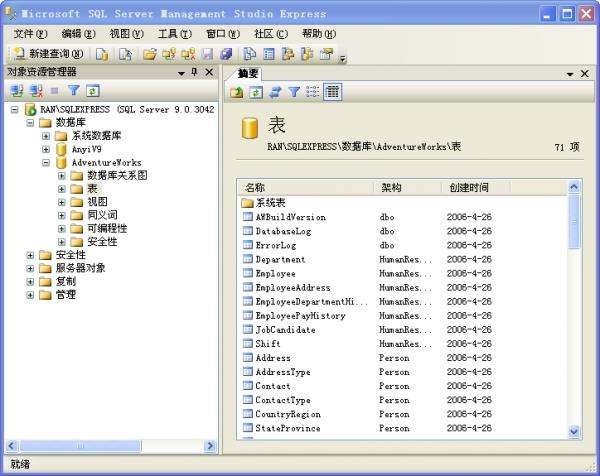The image size is (600, 476).
Task: Open the Object Explorer window position dropdown
Action: pyautogui.click(x=181, y=73)
